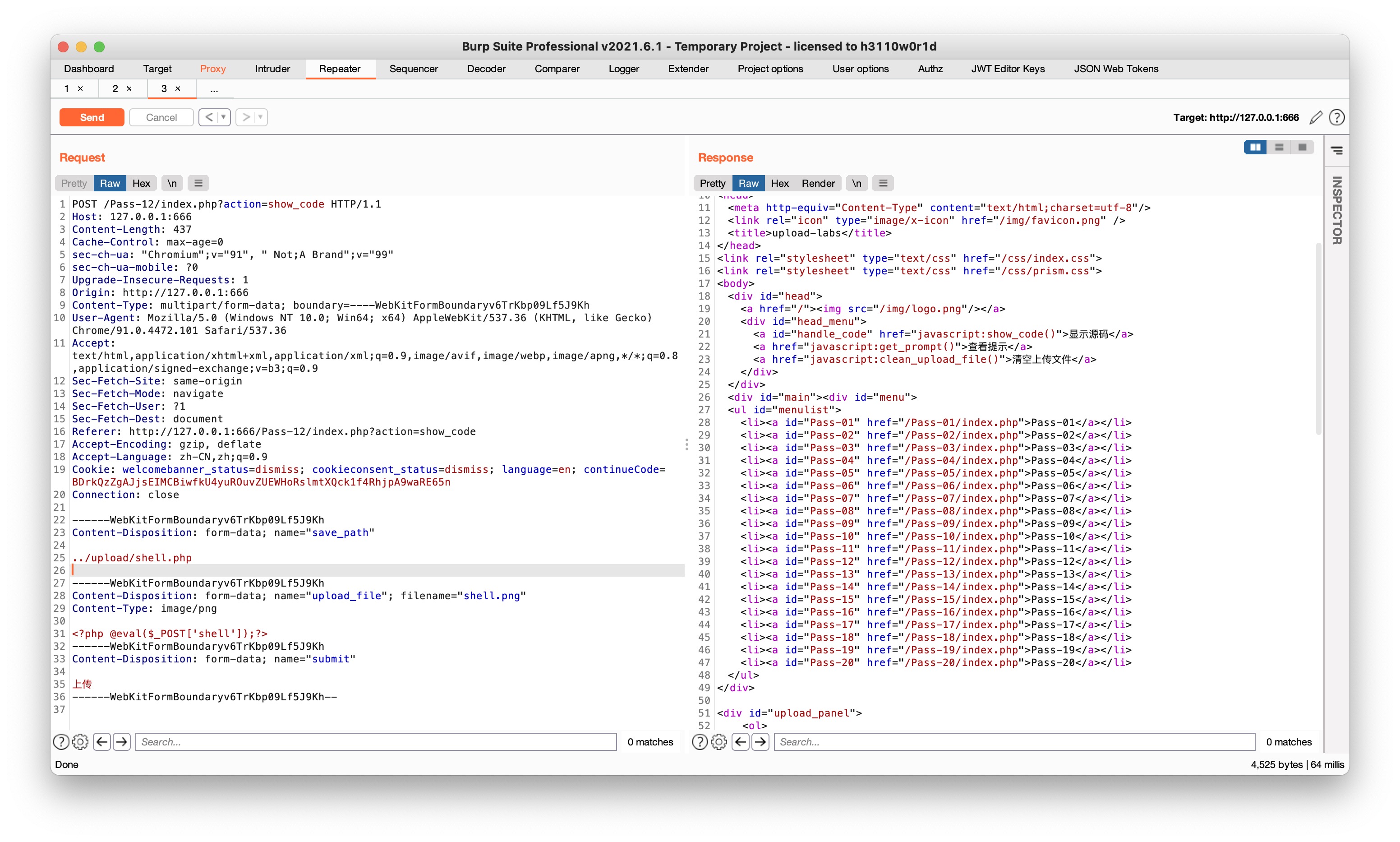
Task: Click the response pane vertical scrollbar
Action: [x=1318, y=340]
